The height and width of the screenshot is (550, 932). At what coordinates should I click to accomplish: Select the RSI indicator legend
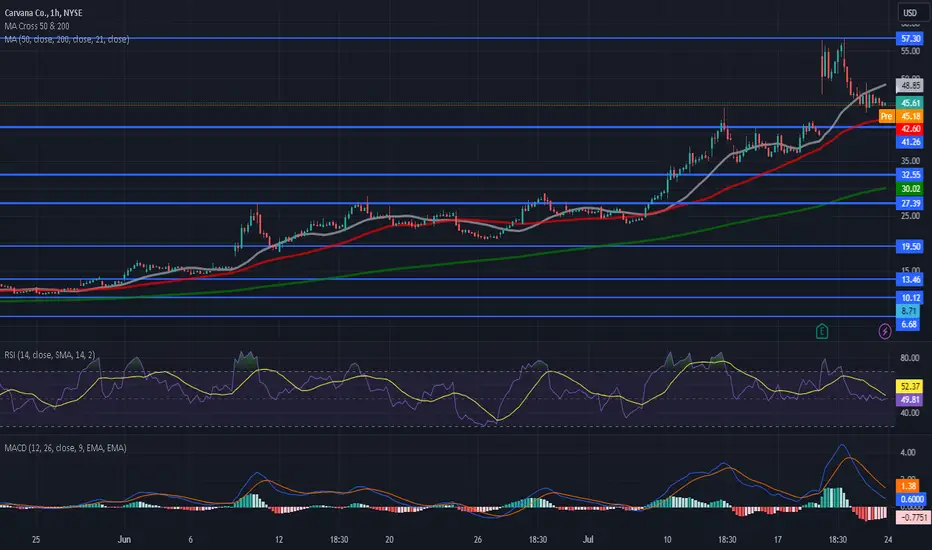(50, 355)
